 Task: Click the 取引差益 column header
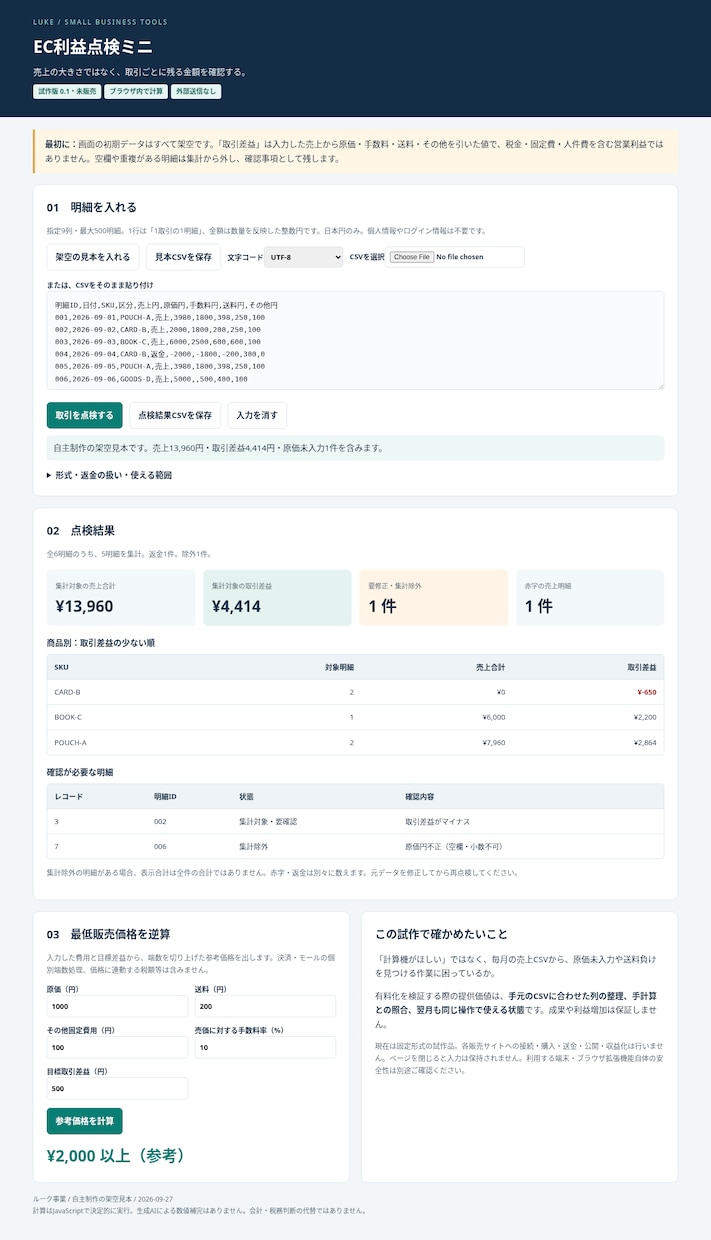[x=641, y=667]
